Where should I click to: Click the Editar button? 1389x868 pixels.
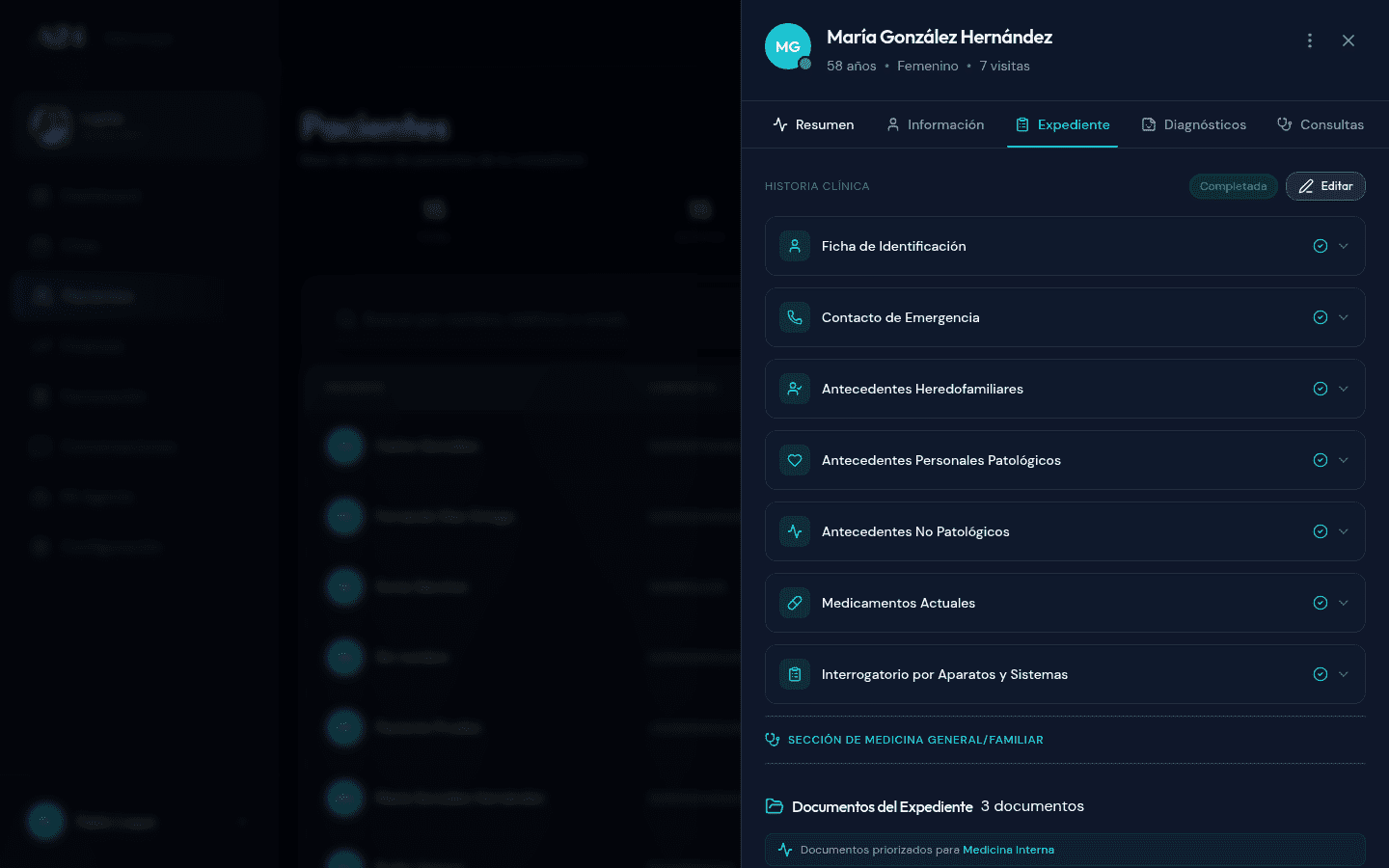(x=1325, y=186)
